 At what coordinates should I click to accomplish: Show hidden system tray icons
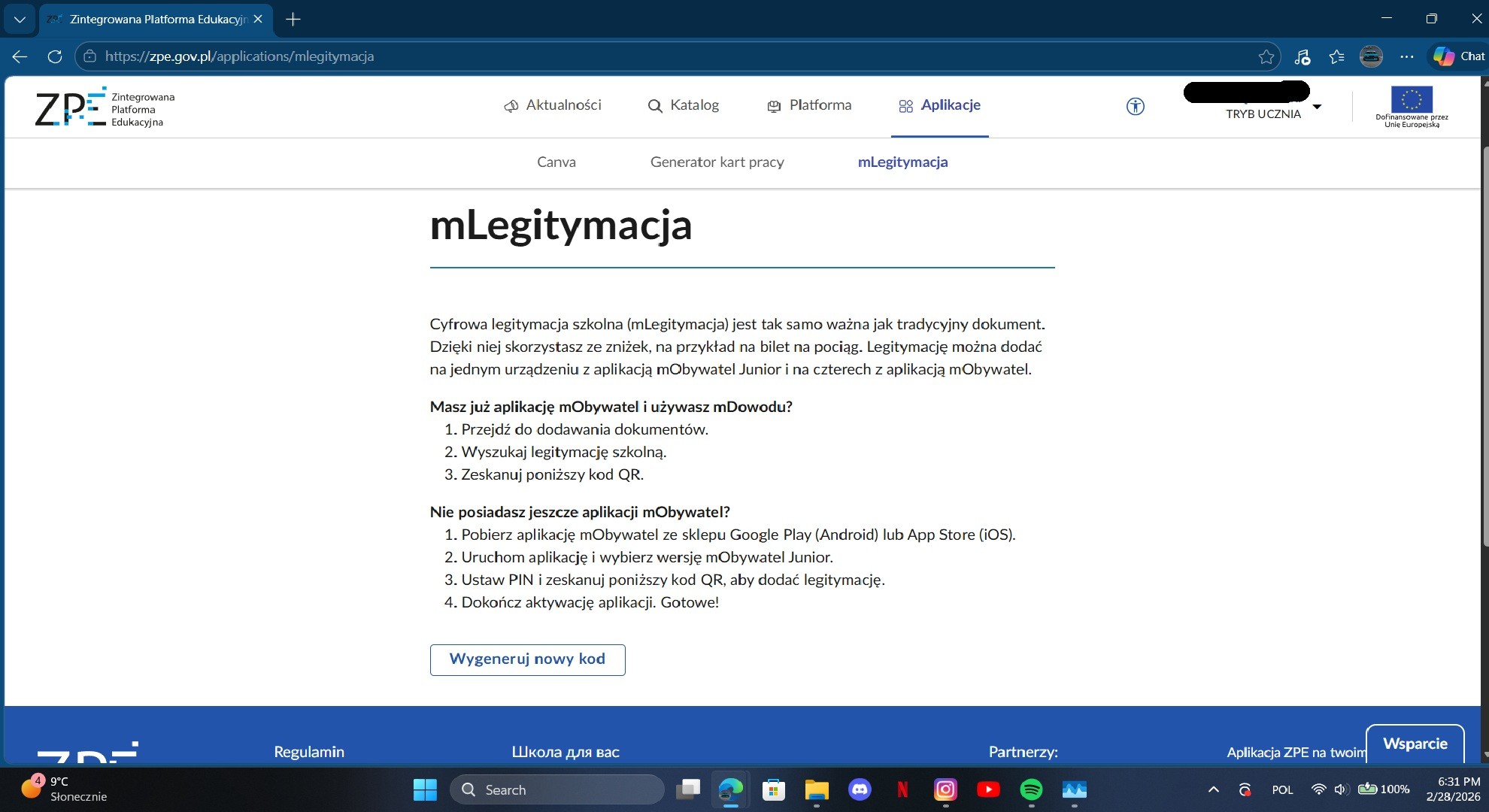pyautogui.click(x=1213, y=789)
